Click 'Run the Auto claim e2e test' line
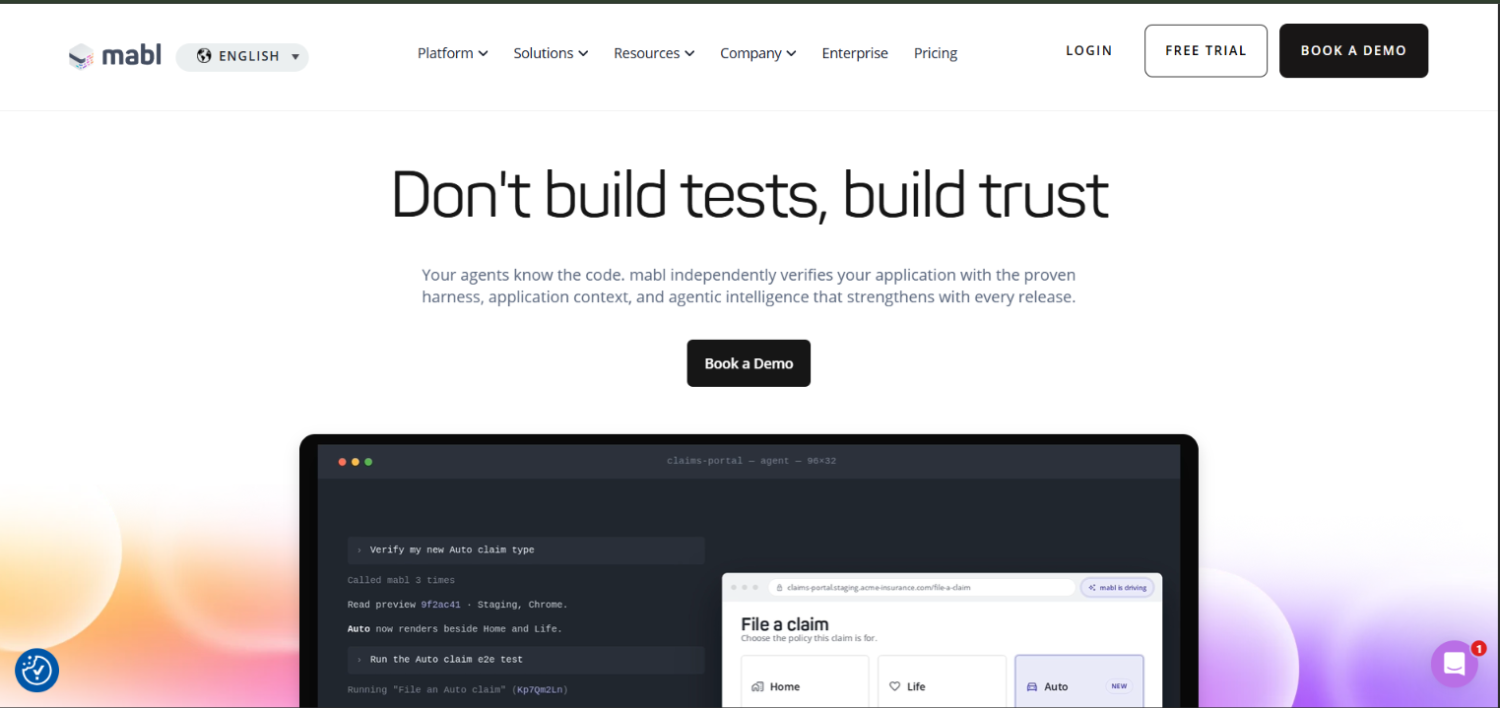This screenshot has height=708, width=1500. tap(526, 660)
